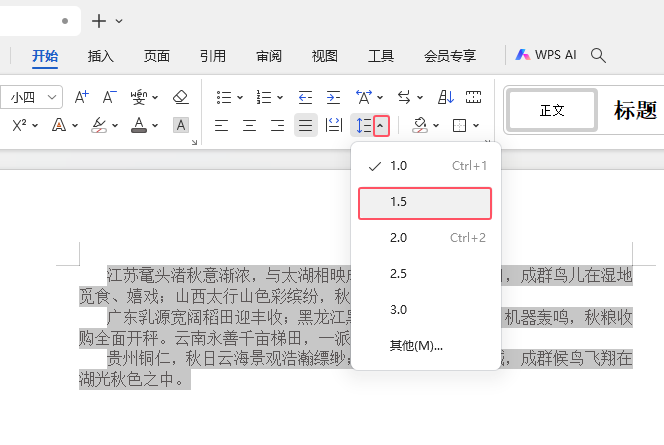
Task: Increase paragraph indent
Action: (333, 97)
